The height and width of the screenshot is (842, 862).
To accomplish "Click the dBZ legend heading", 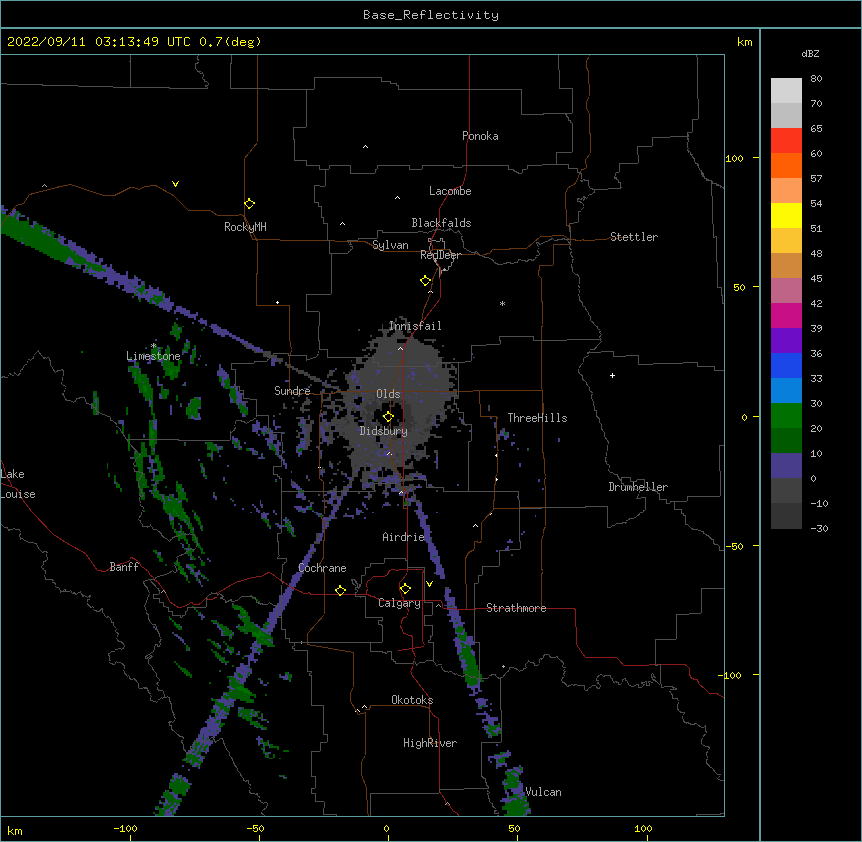I will point(810,53).
